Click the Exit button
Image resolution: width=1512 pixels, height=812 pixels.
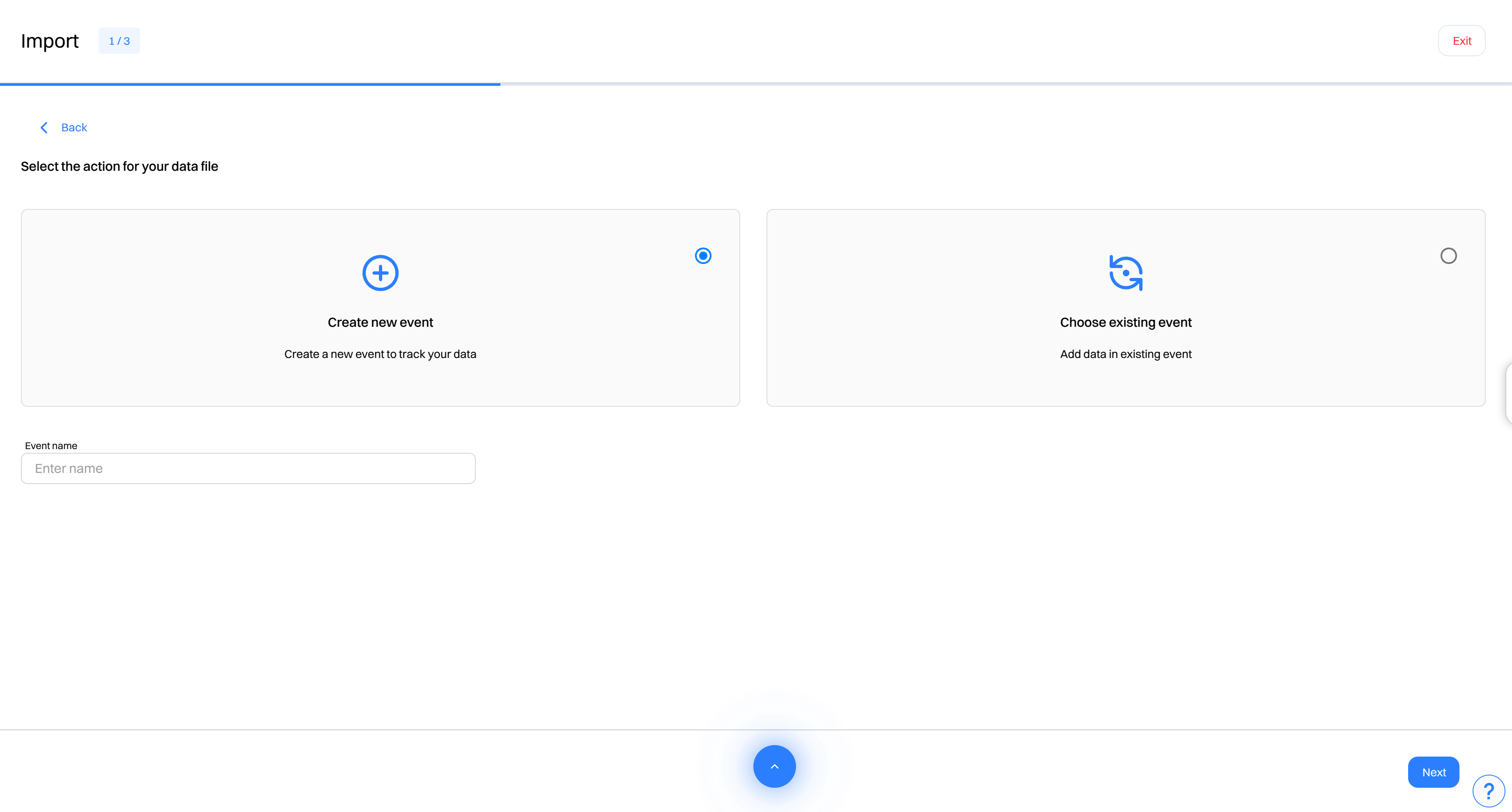click(1462, 41)
